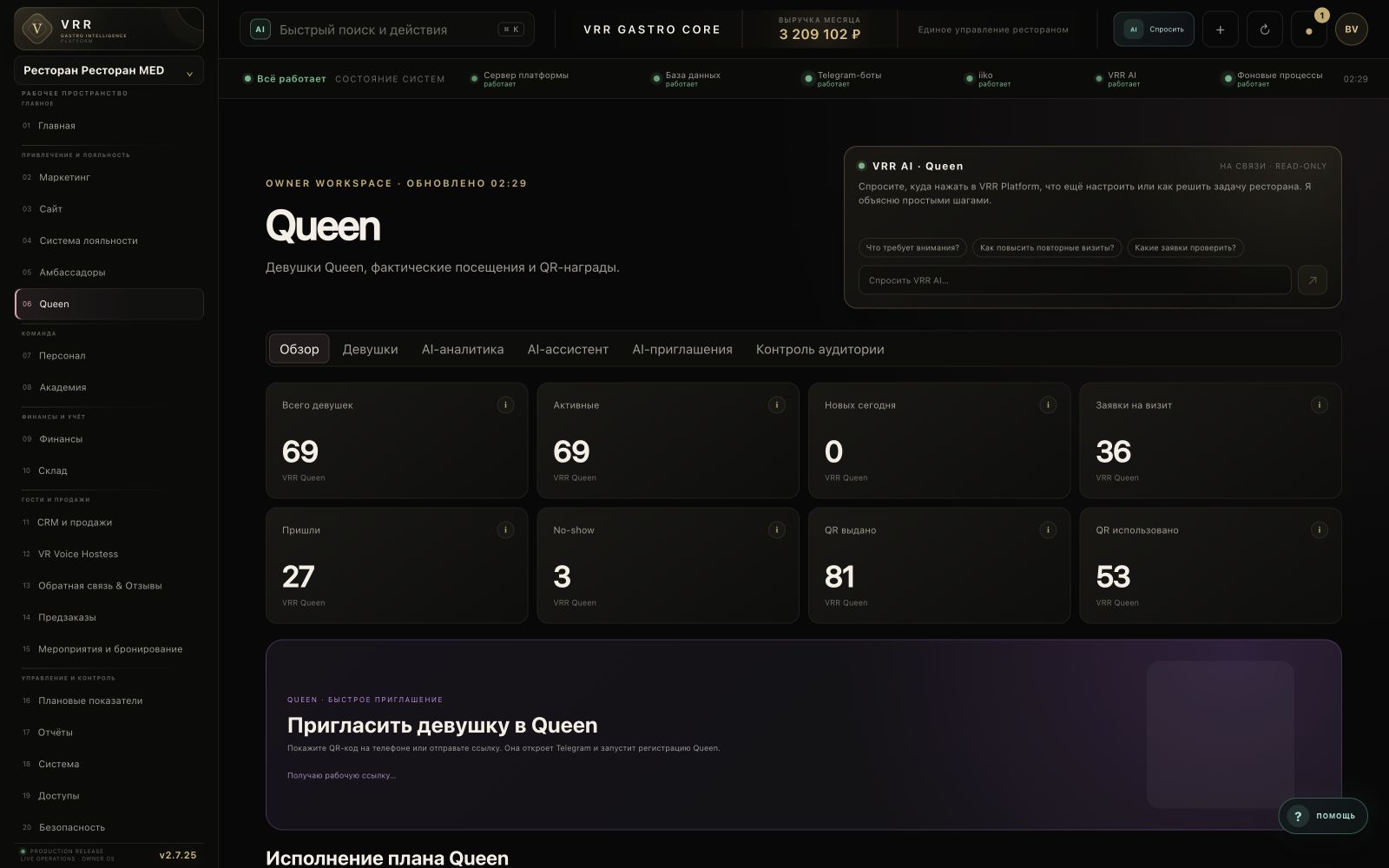Image resolution: width=1389 pixels, height=868 pixels.
Task: Open the AI-приглашения tab
Action: 682,349
